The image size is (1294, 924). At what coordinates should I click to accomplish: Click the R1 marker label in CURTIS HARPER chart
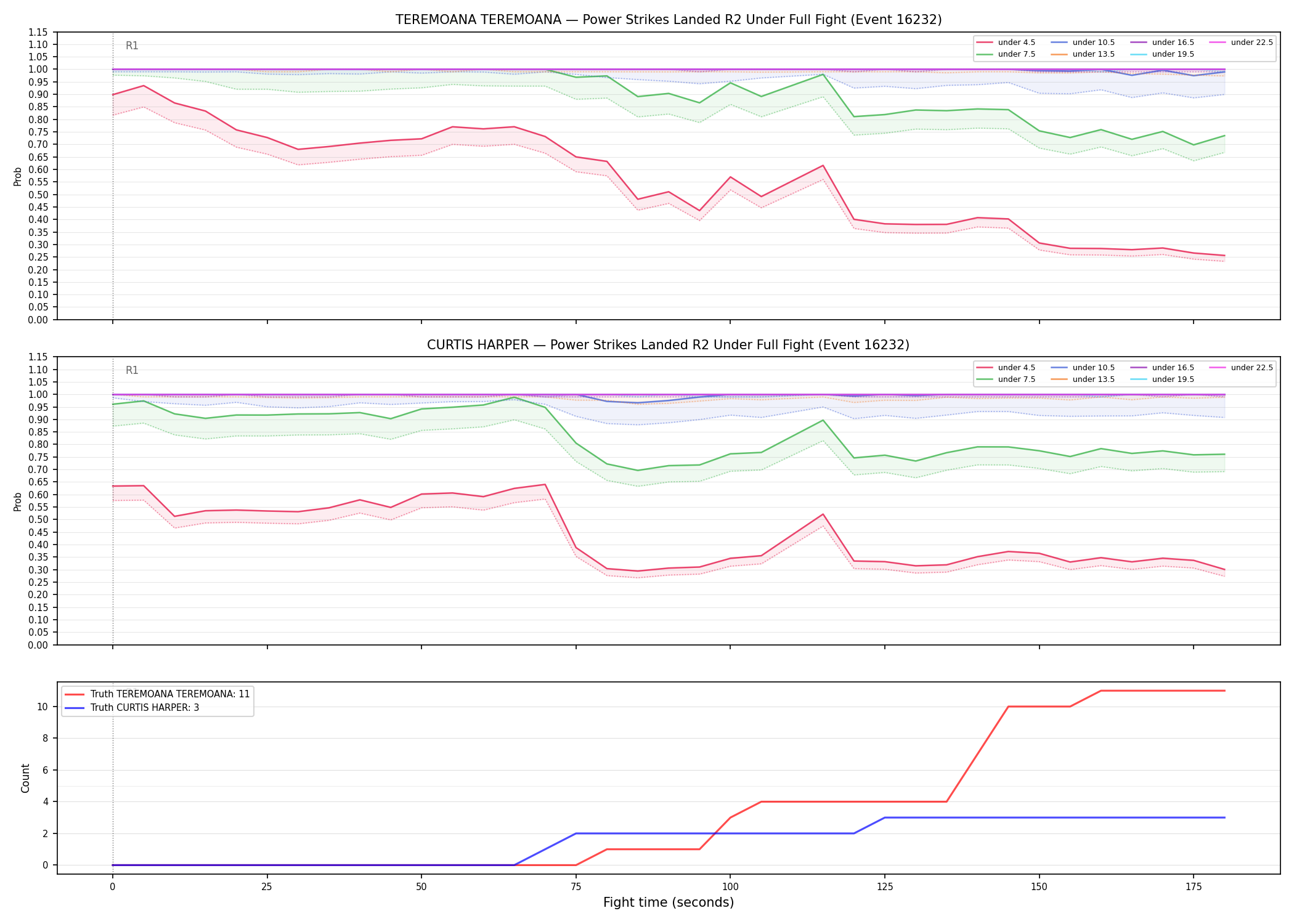click(132, 370)
